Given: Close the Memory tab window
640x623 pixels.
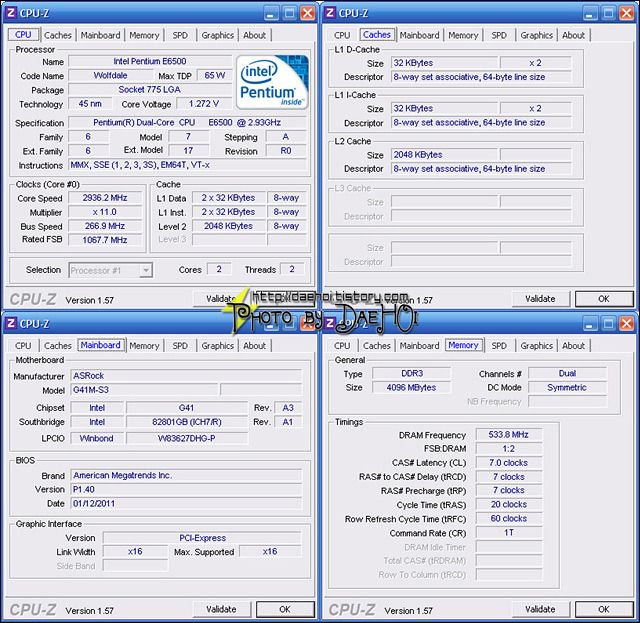Looking at the screenshot, I should point(627,324).
